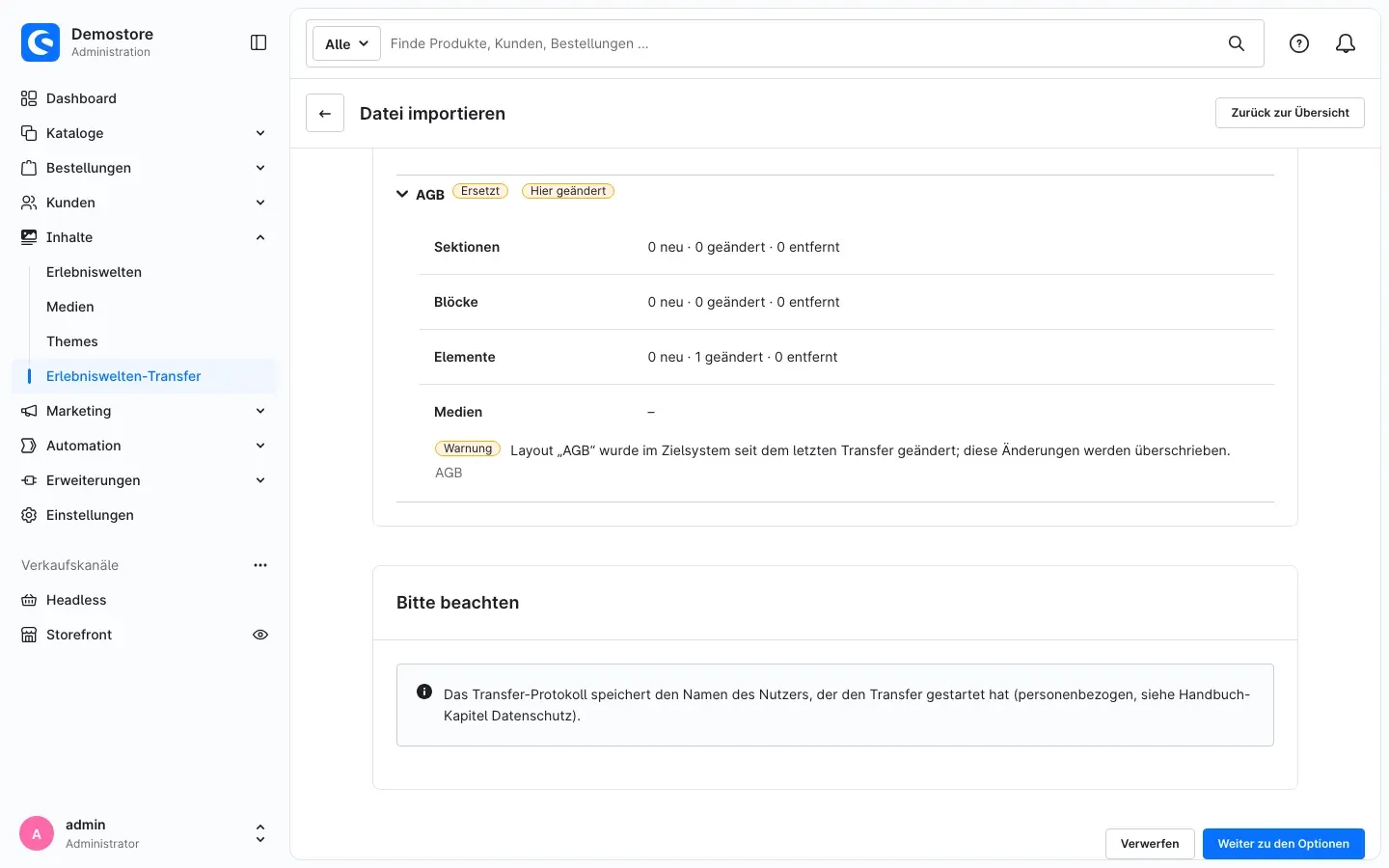Click Weiter zu den Optionen button

coord(1284,844)
